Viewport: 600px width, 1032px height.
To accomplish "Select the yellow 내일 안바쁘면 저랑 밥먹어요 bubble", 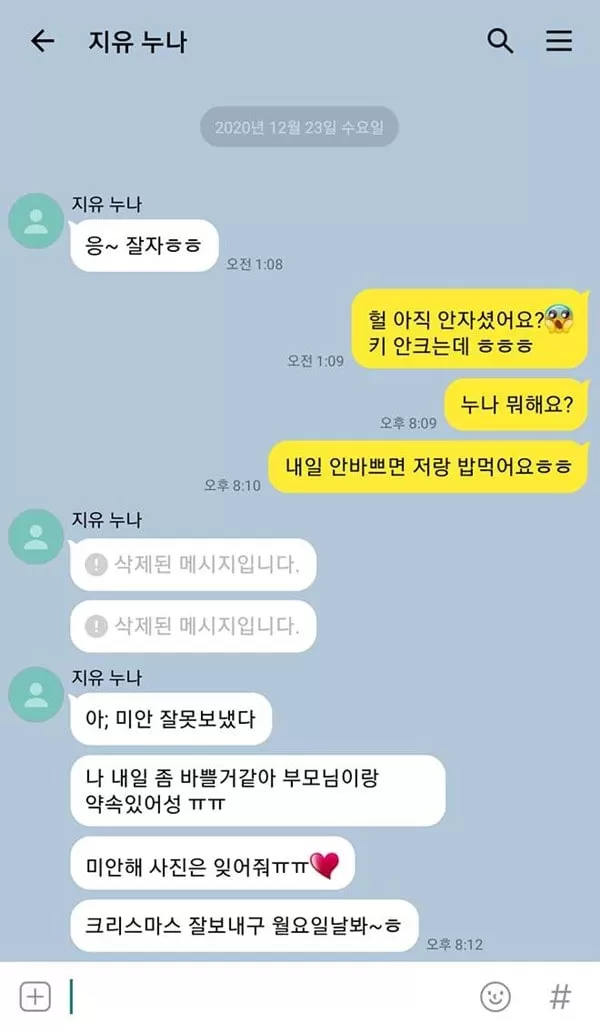I will click(428, 467).
